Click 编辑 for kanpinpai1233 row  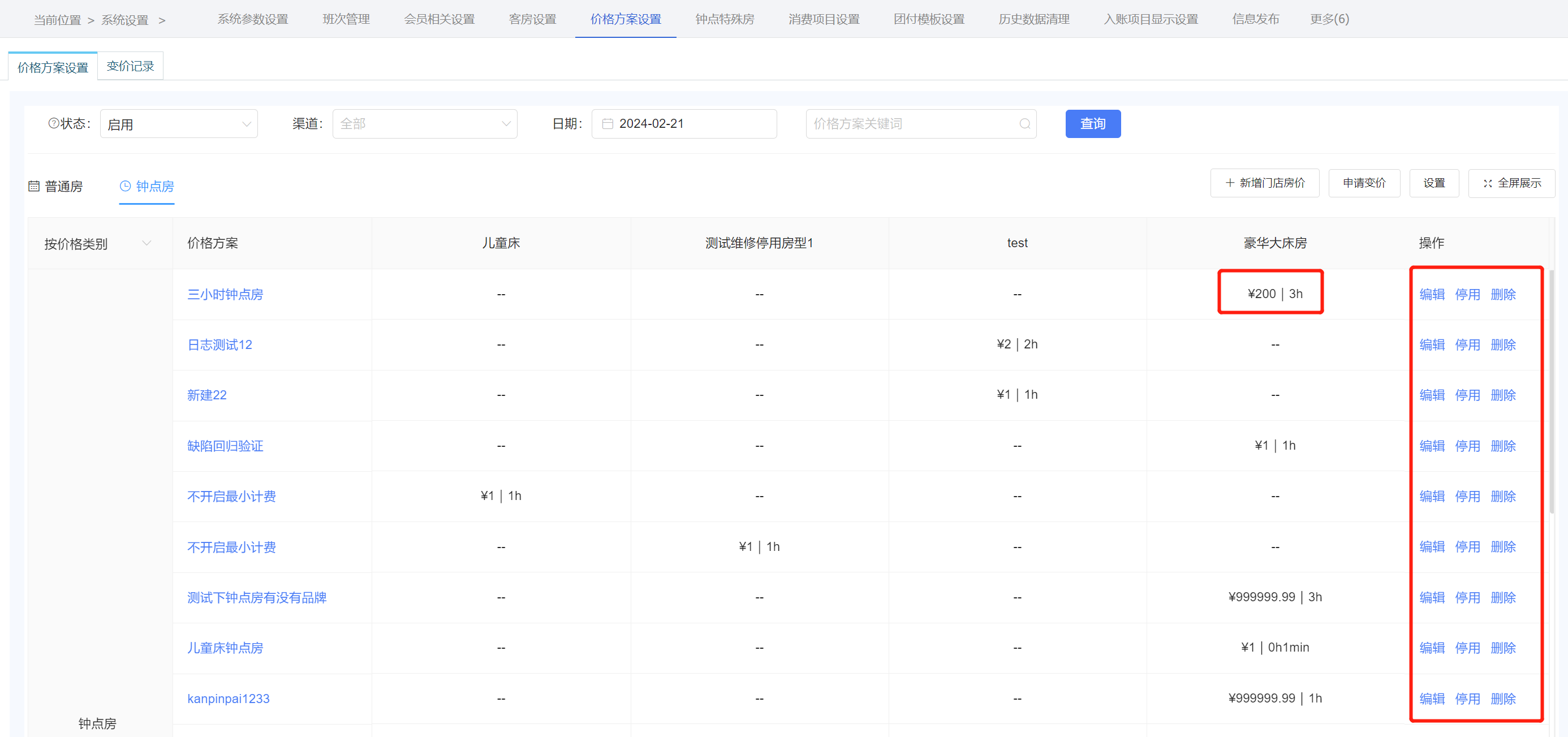[1432, 699]
